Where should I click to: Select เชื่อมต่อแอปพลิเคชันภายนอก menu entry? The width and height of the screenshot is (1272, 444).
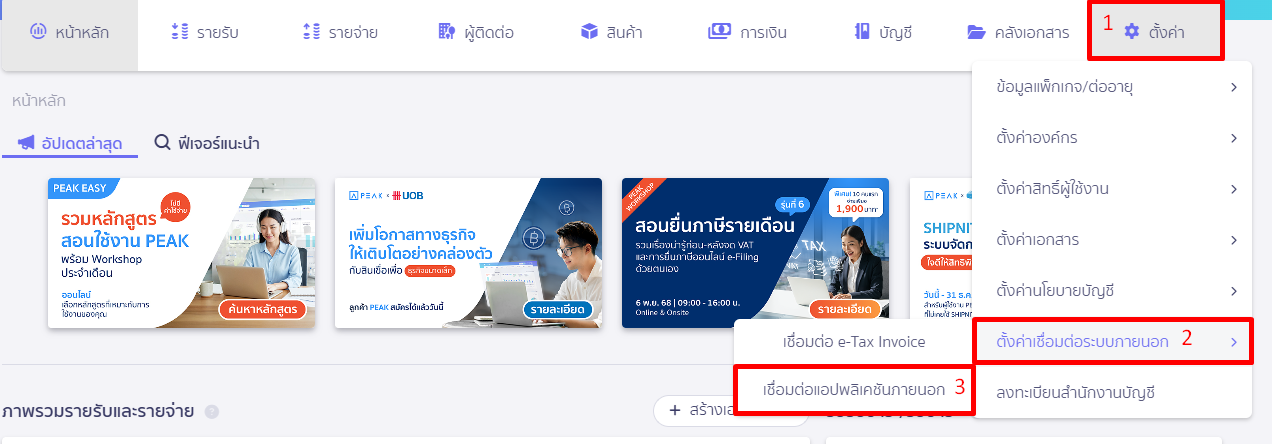(x=853, y=388)
